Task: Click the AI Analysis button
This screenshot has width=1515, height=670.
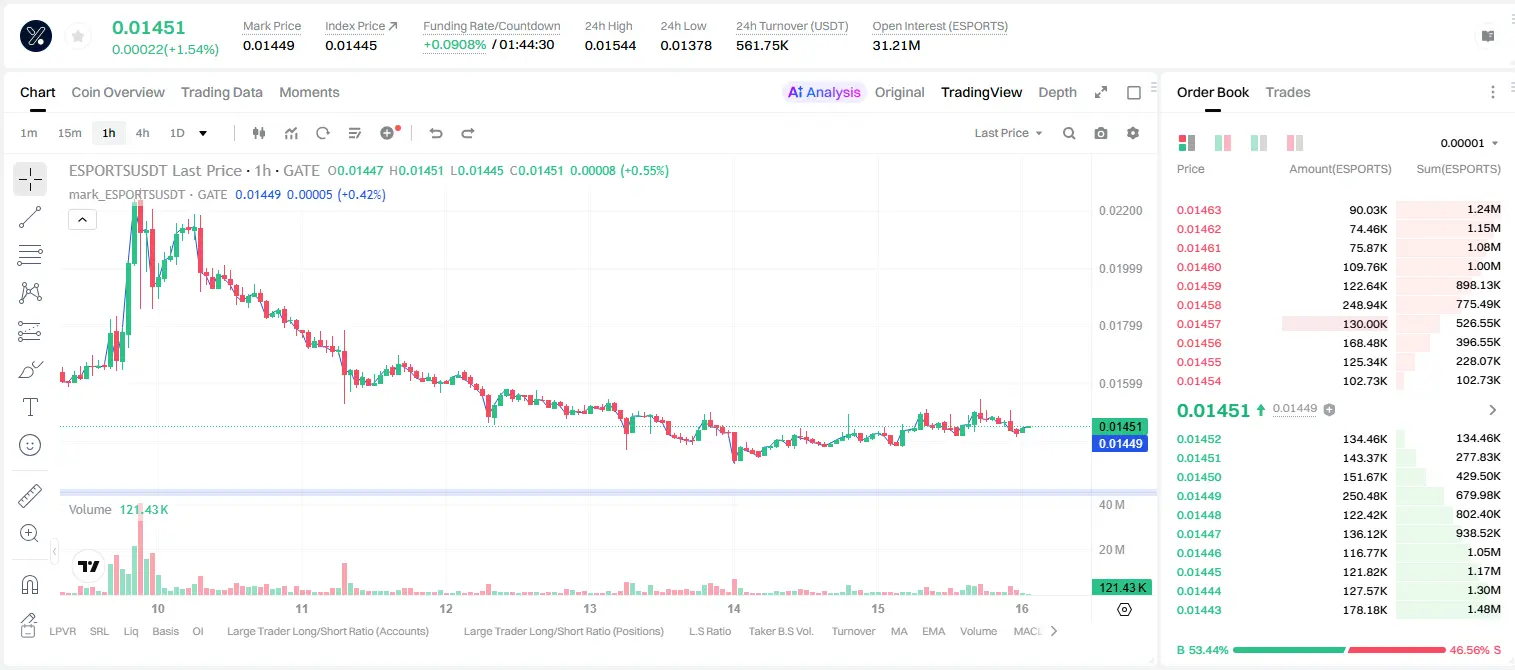Action: (823, 92)
